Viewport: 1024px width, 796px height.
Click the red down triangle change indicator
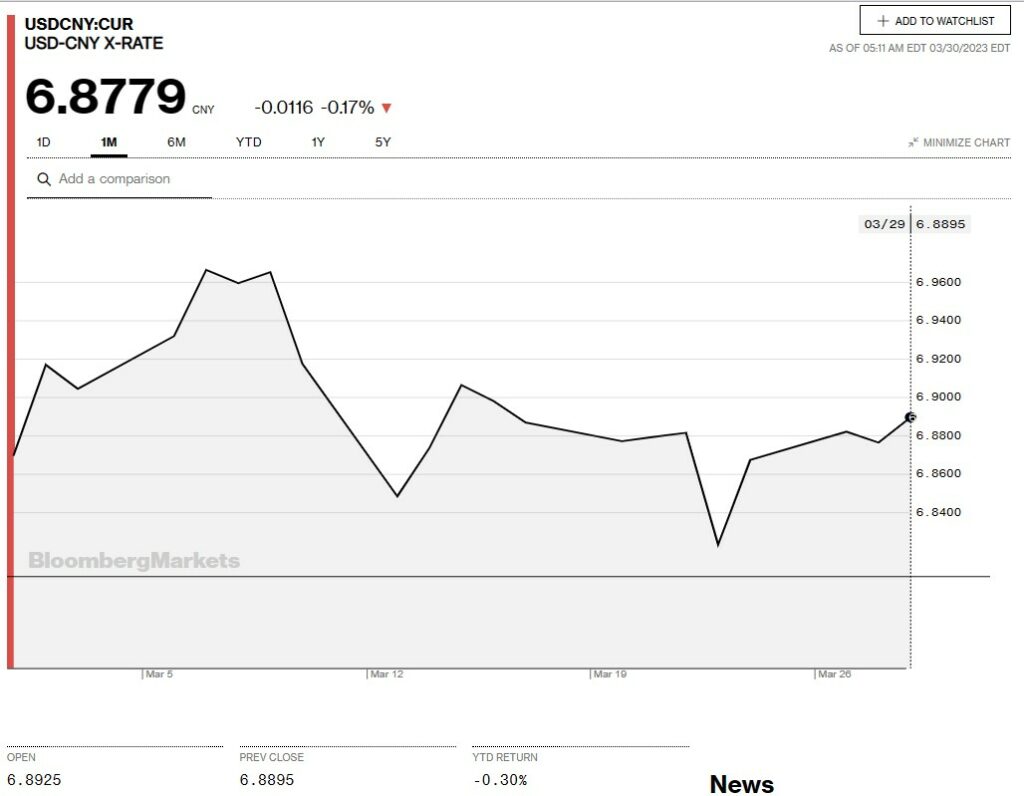click(x=387, y=108)
